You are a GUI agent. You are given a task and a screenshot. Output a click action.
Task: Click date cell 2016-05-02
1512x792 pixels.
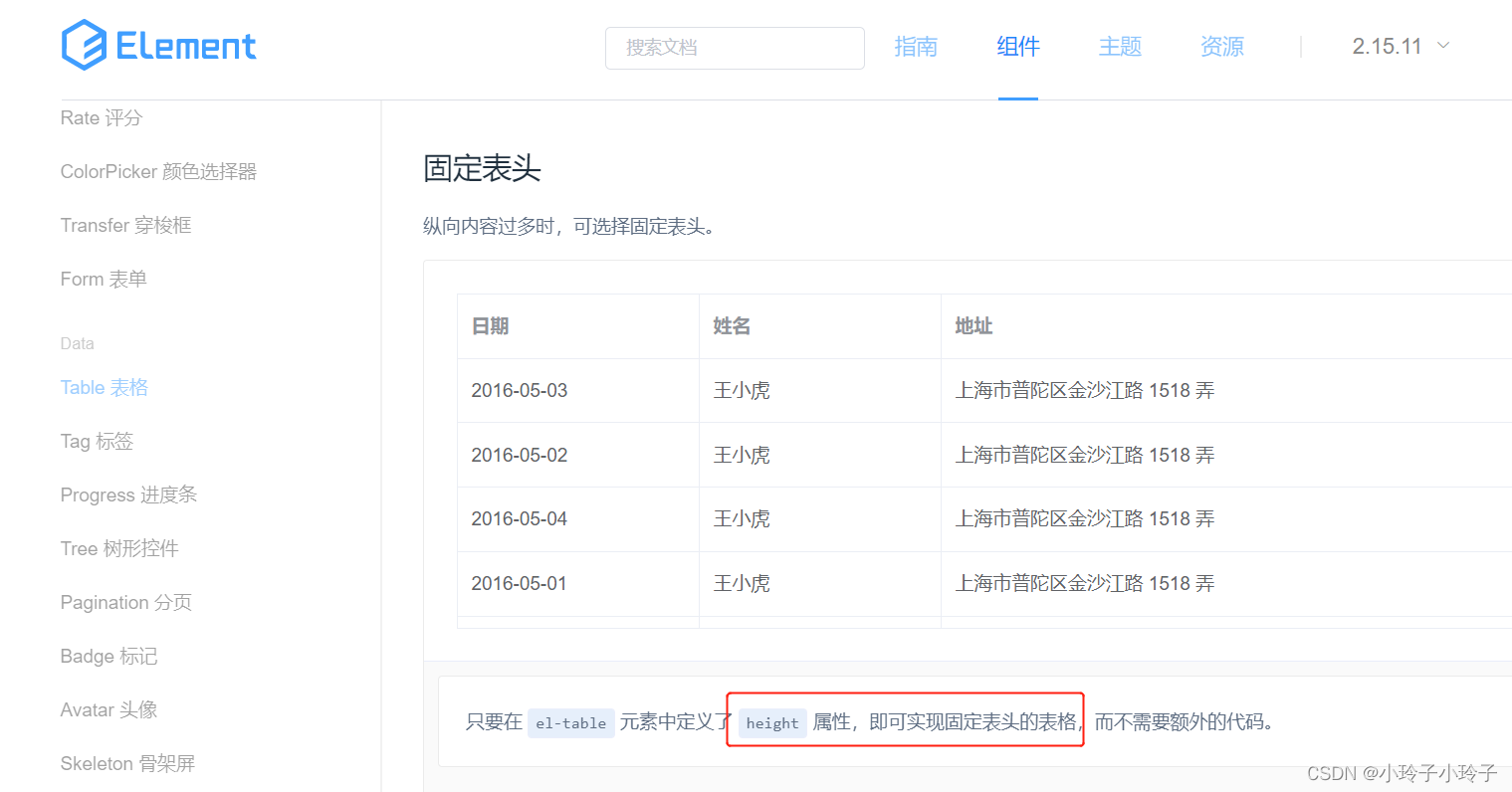pos(519,455)
